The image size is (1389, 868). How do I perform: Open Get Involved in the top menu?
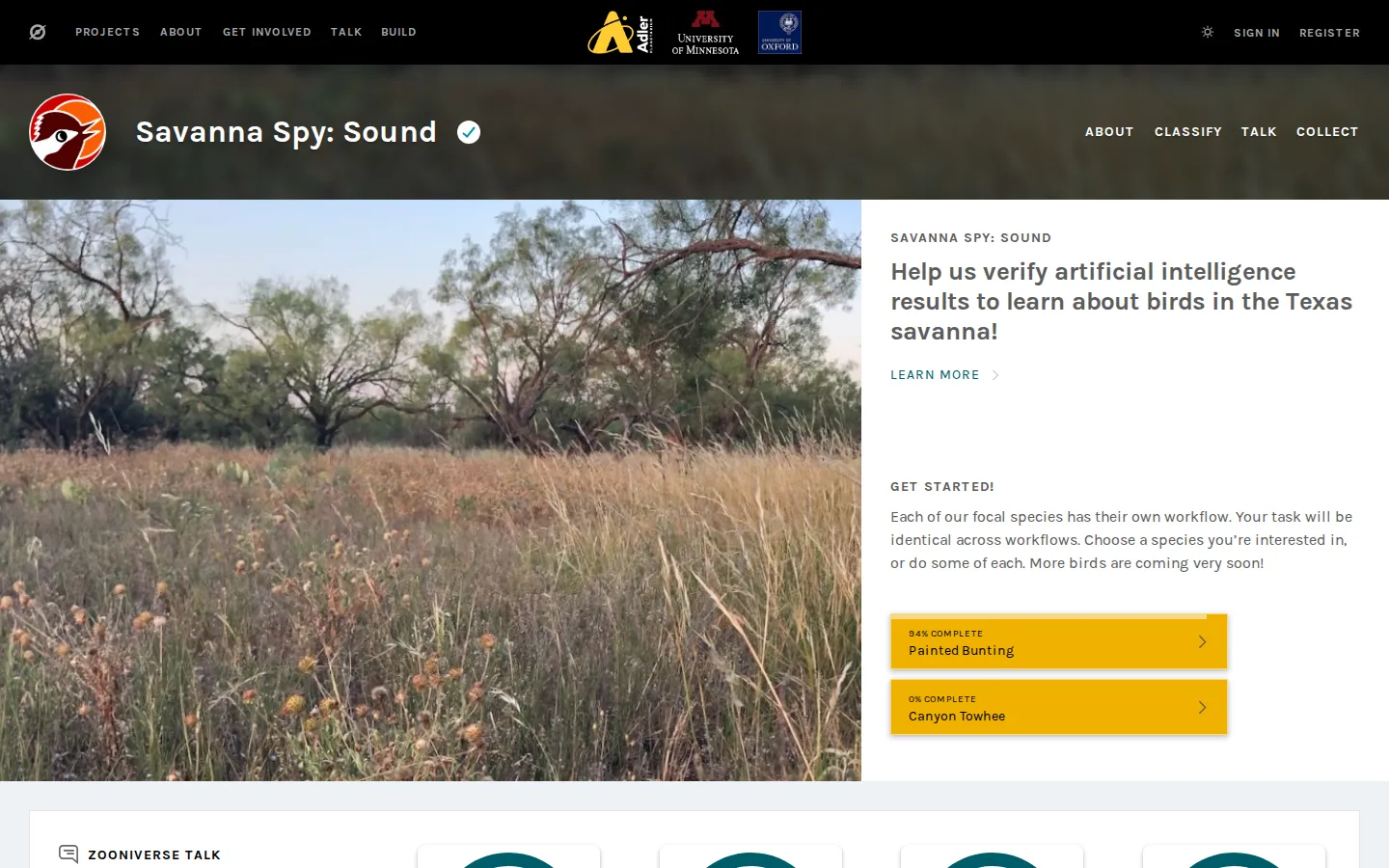tap(267, 32)
